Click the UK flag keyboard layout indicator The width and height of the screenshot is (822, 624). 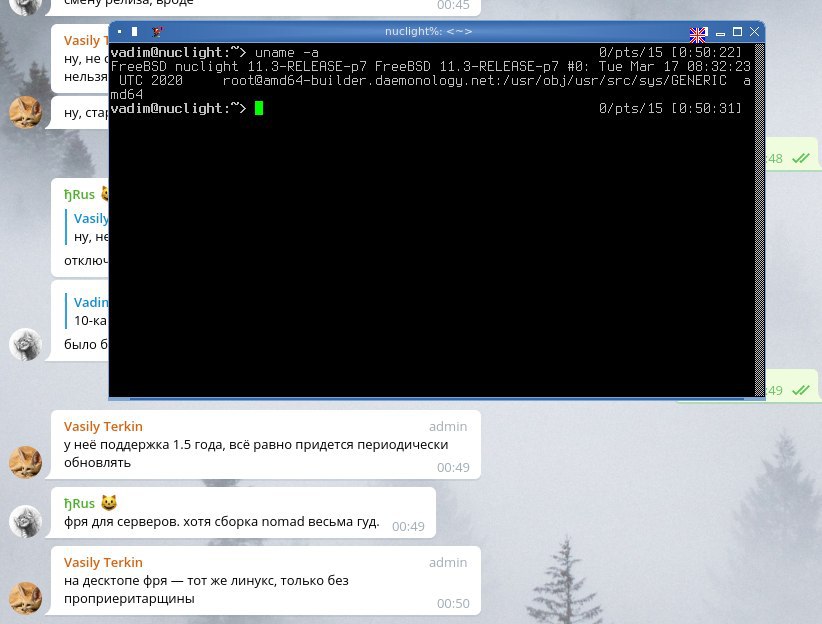point(698,34)
